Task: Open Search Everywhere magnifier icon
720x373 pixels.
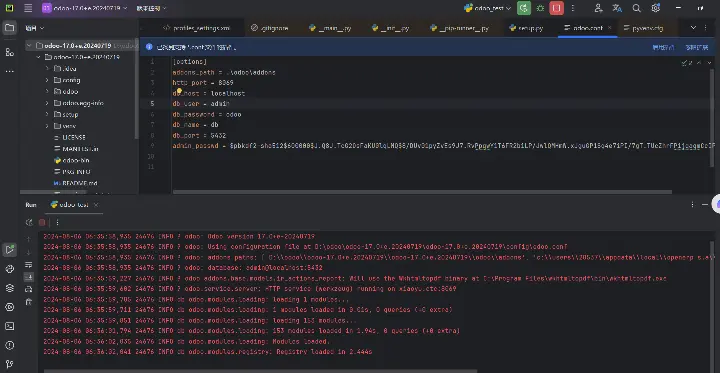Action: click(x=636, y=8)
